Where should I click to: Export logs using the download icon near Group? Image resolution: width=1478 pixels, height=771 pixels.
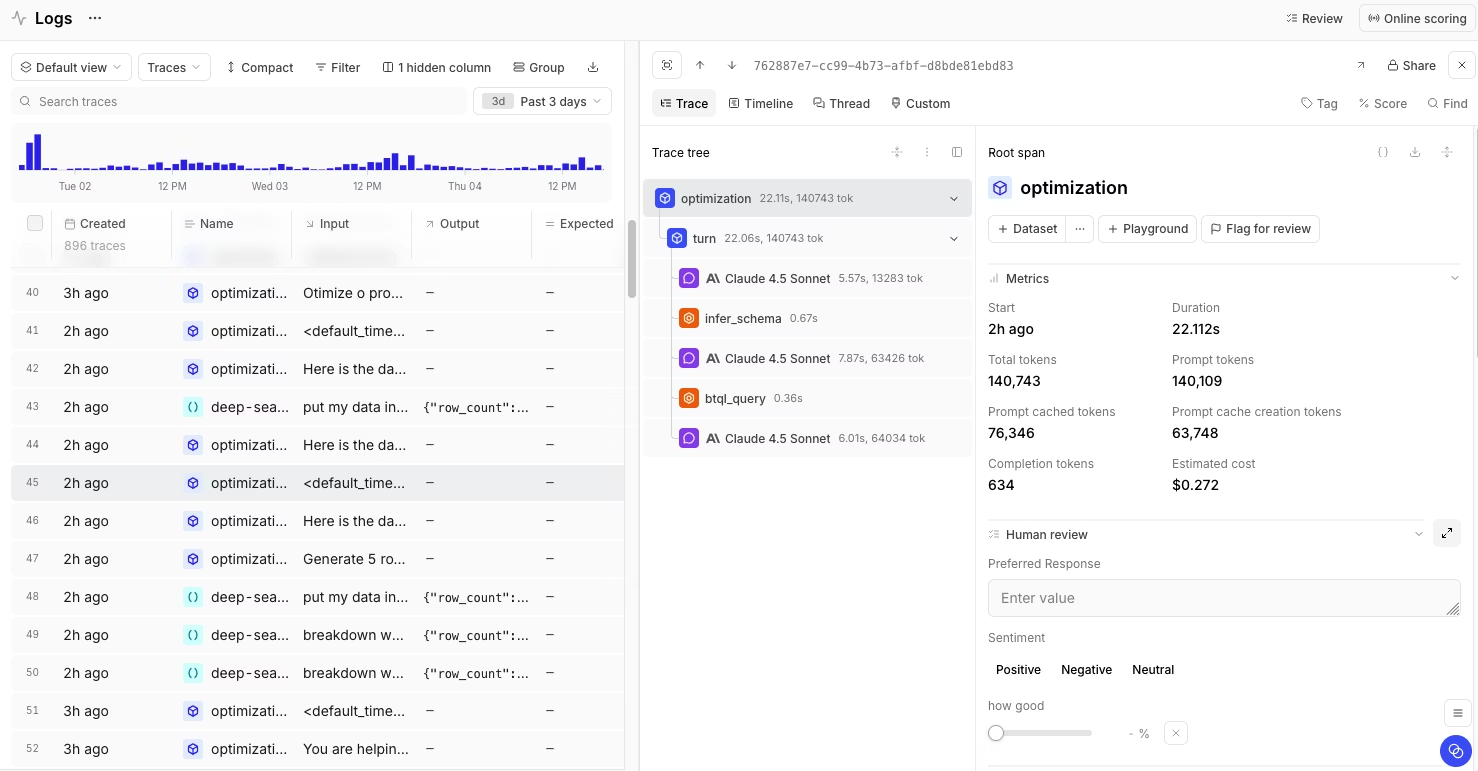pos(593,66)
